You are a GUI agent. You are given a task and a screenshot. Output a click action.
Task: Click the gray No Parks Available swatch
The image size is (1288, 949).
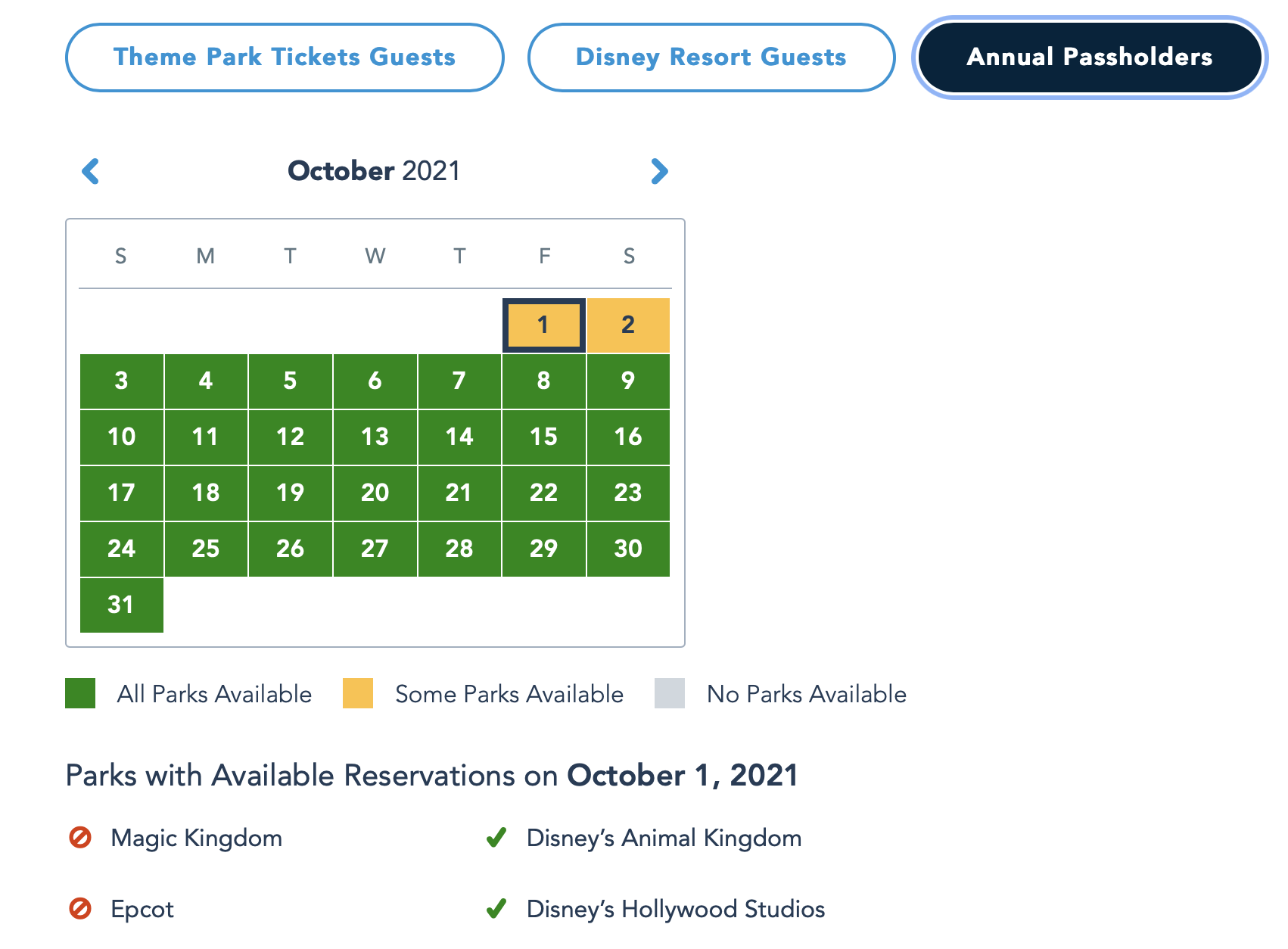point(670,693)
